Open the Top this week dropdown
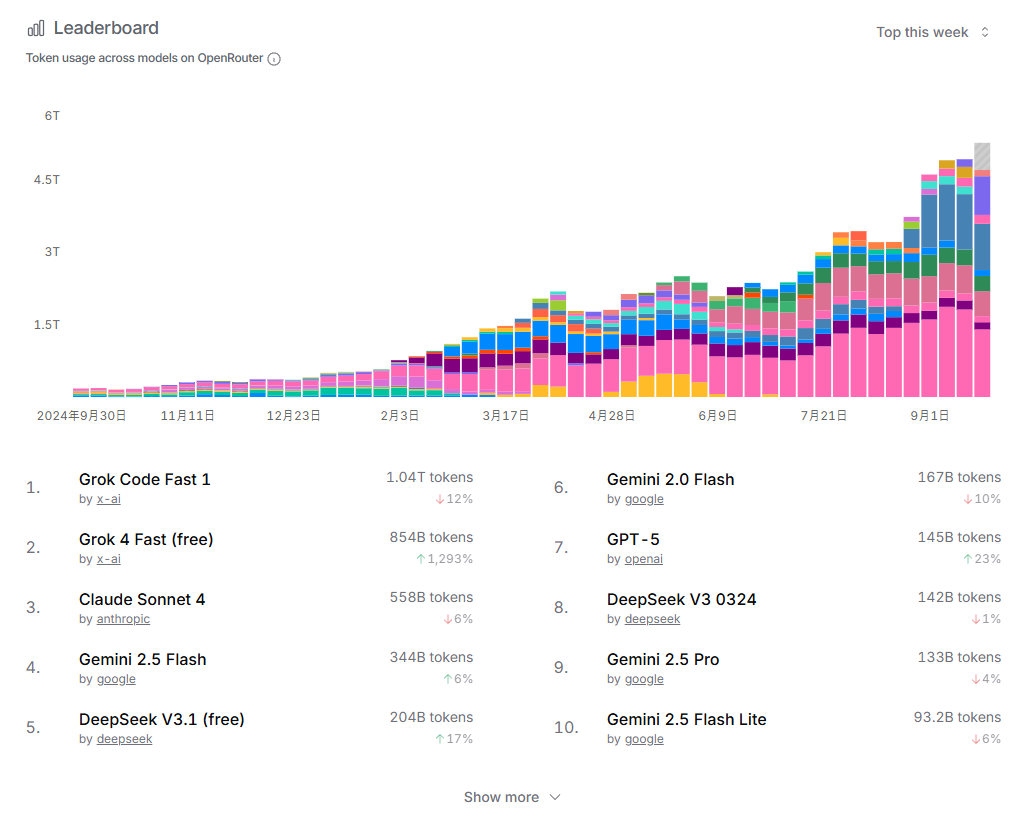 point(932,32)
